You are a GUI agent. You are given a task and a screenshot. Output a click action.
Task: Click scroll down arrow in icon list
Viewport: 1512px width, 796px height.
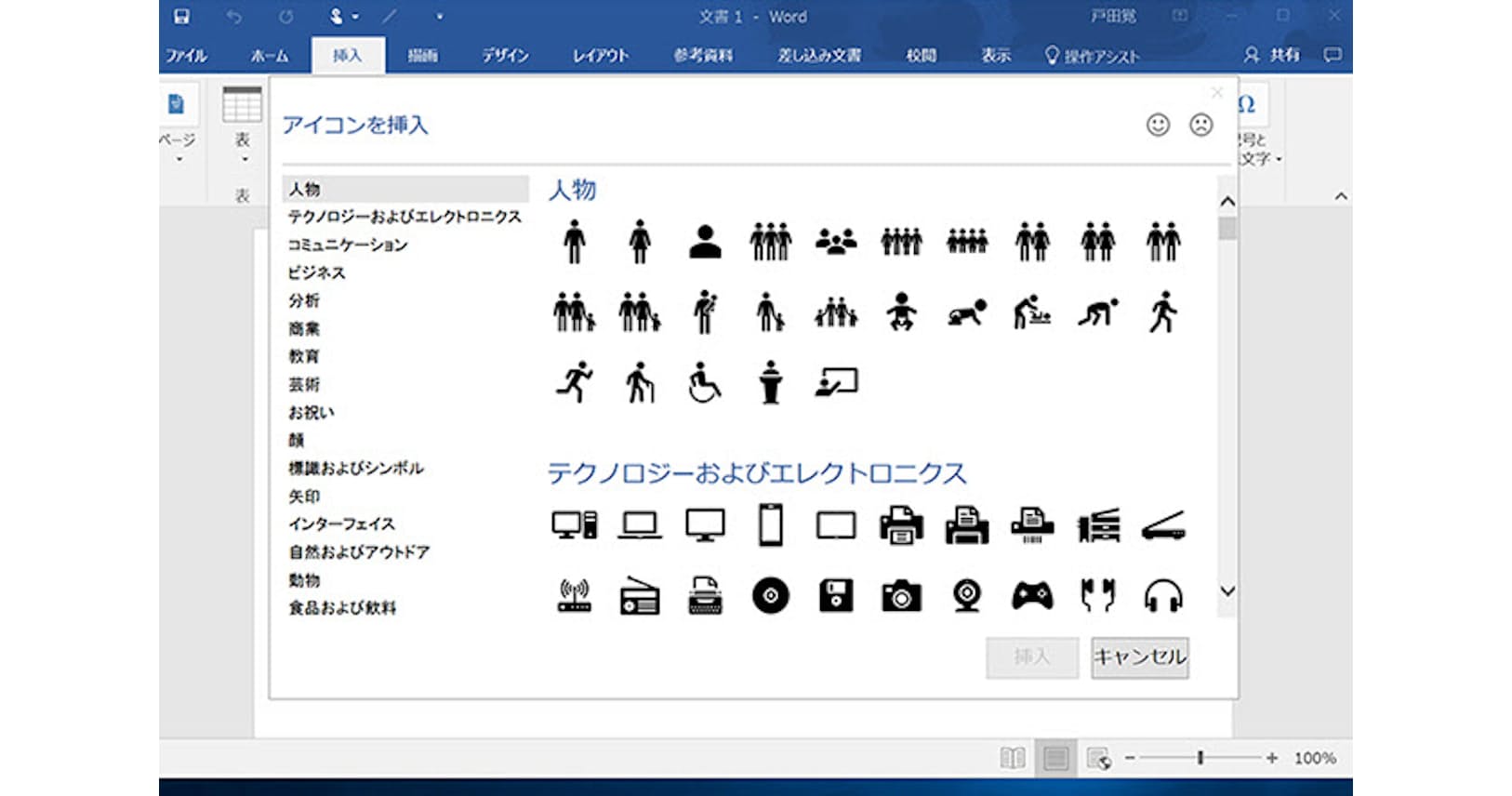point(1227,591)
